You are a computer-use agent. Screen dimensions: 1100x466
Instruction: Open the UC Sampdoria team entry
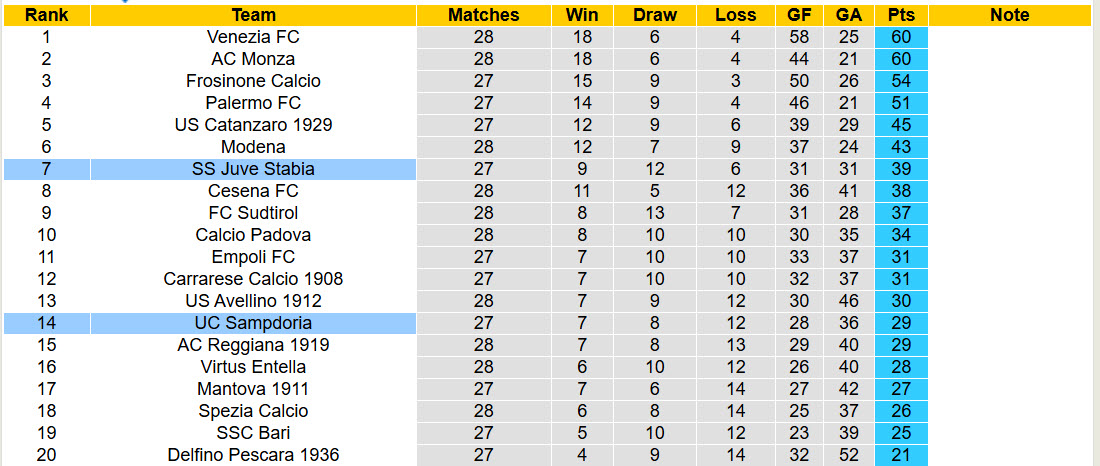(253, 323)
